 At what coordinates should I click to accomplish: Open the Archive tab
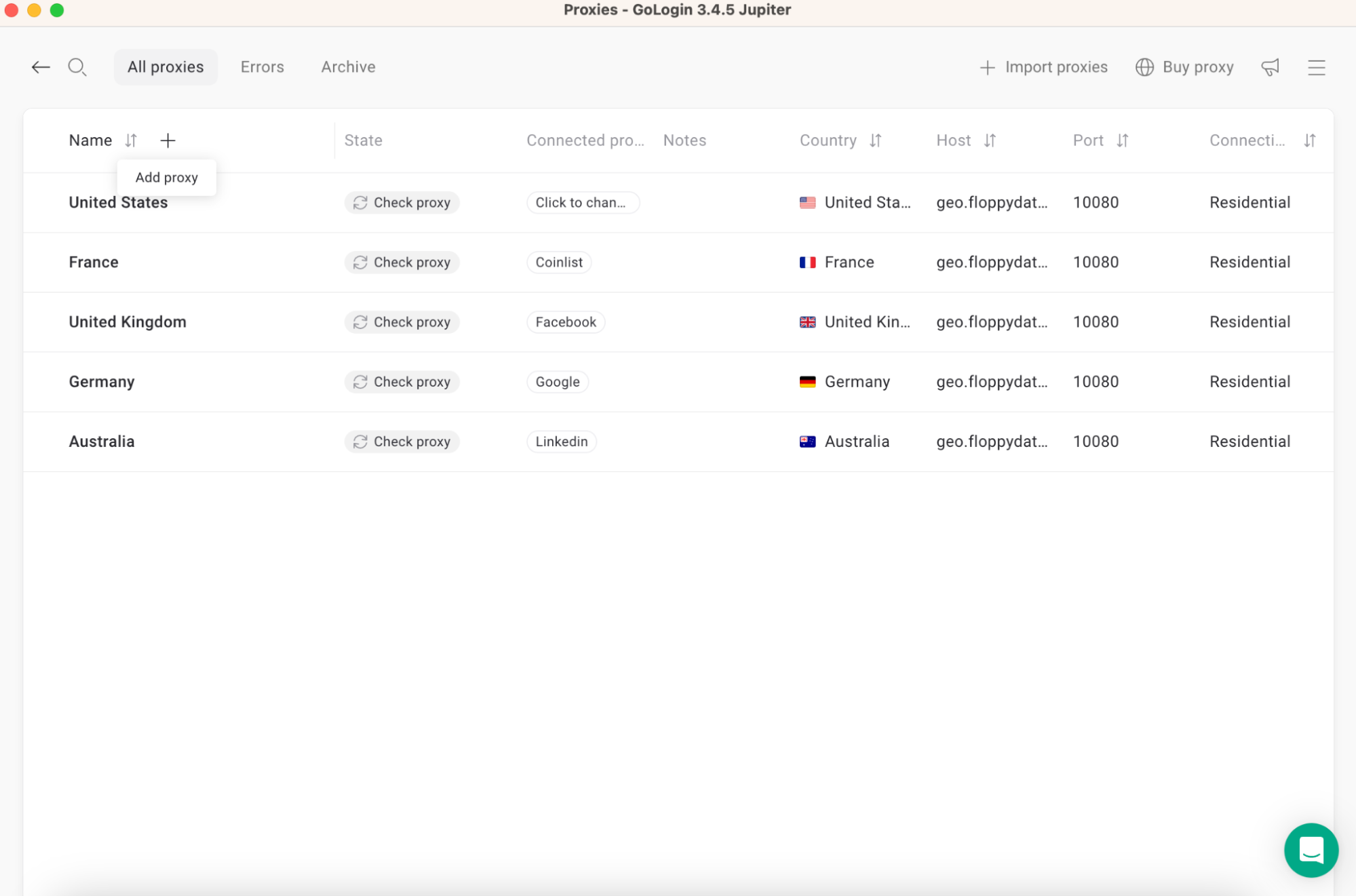click(x=348, y=67)
